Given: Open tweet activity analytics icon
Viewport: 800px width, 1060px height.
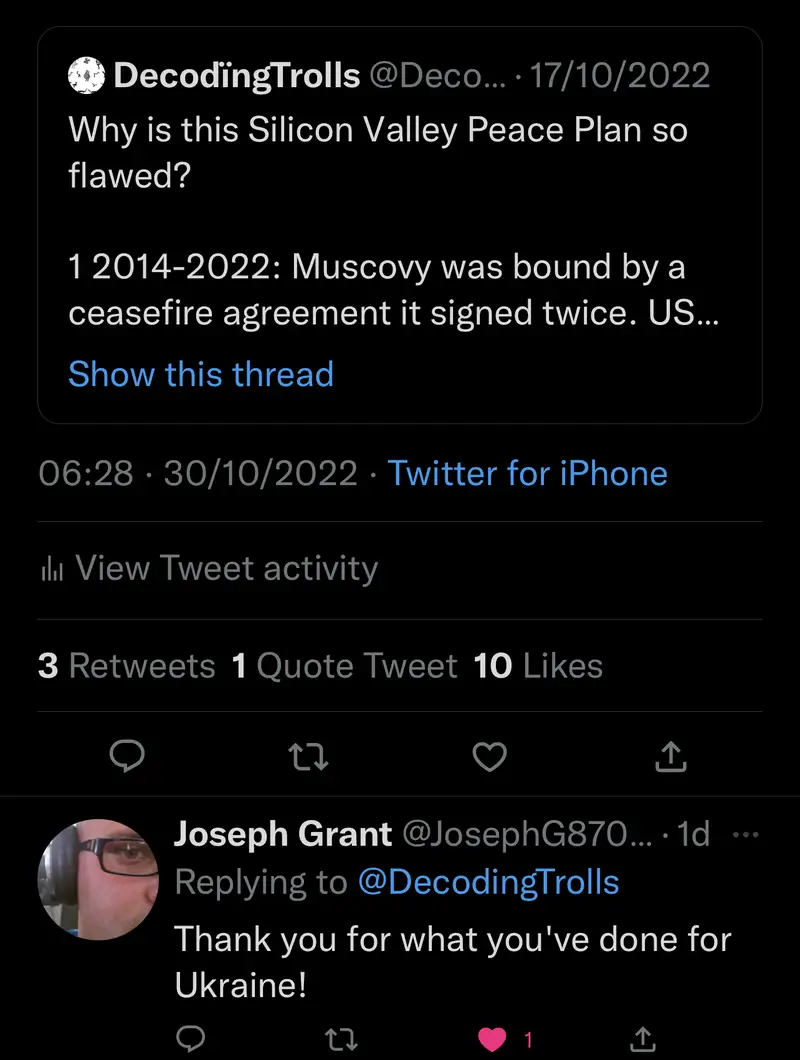Looking at the screenshot, I should (52, 570).
